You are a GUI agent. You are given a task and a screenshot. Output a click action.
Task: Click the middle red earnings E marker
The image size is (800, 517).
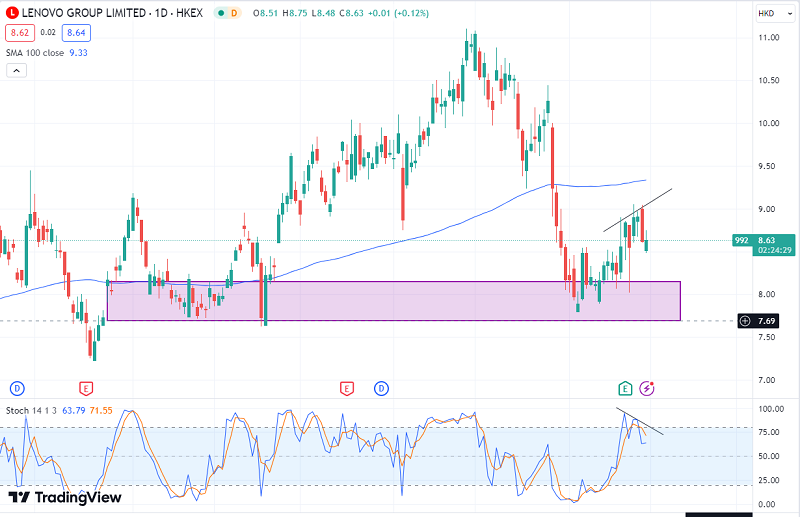pyautogui.click(x=347, y=387)
